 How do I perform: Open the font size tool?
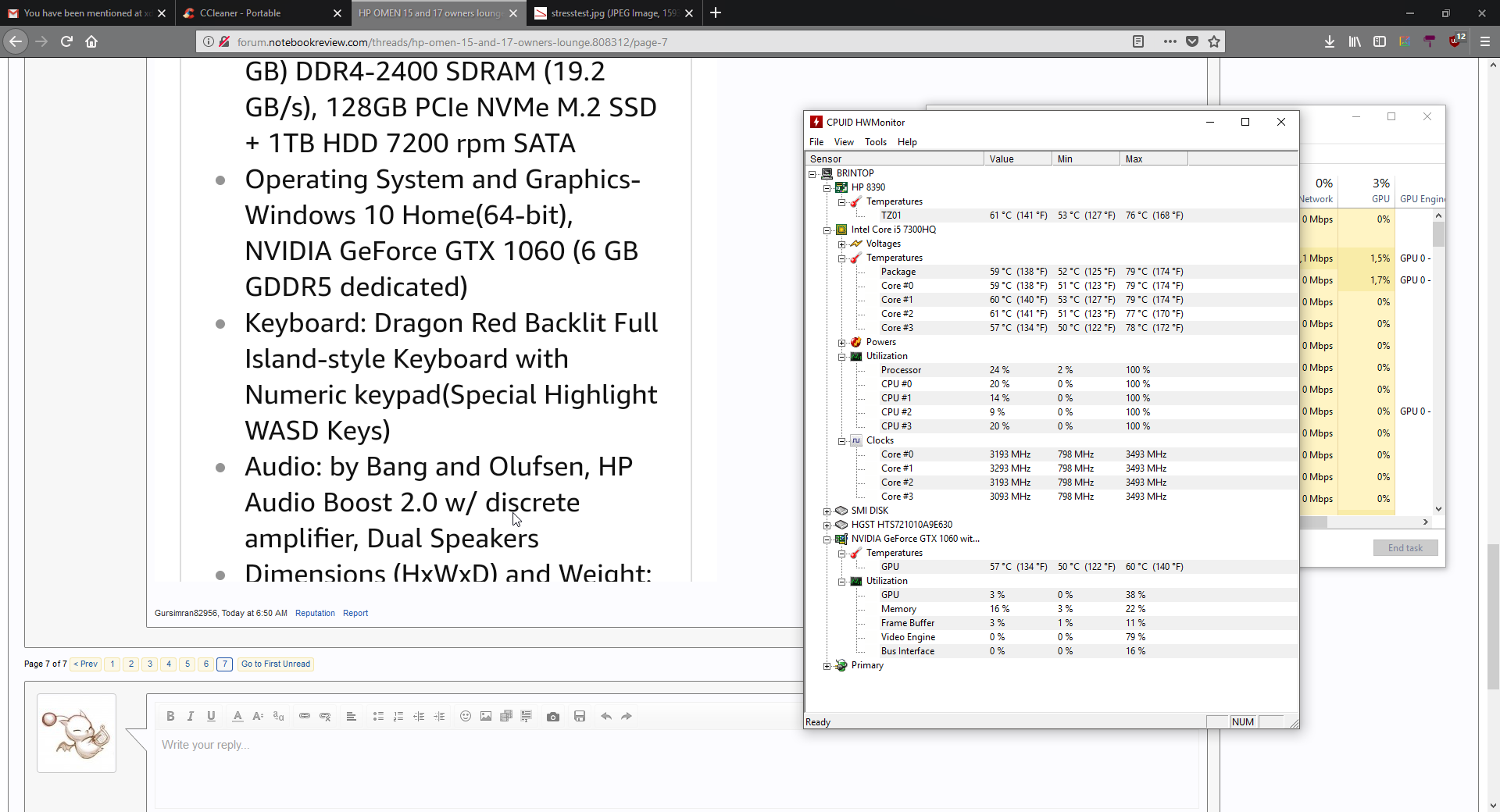point(258,716)
